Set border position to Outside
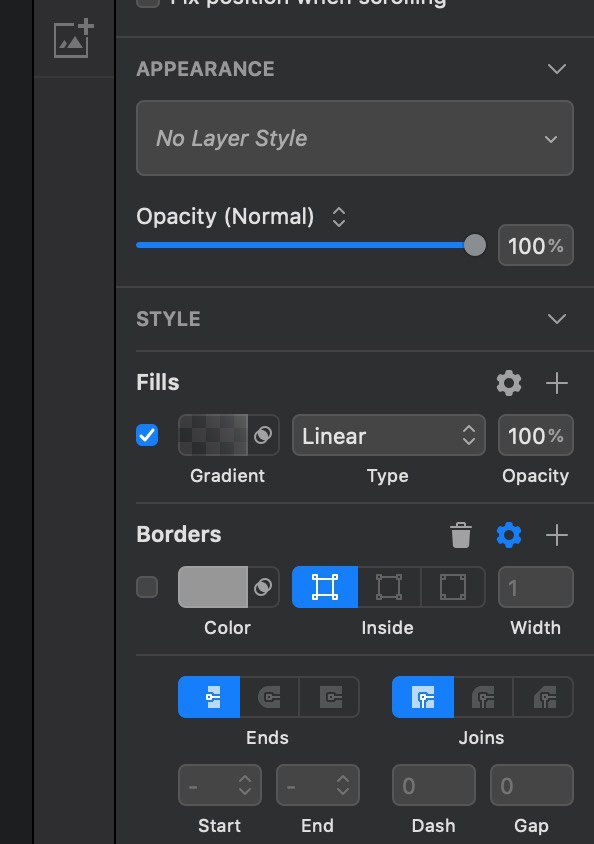The width and height of the screenshot is (594, 844). [453, 587]
